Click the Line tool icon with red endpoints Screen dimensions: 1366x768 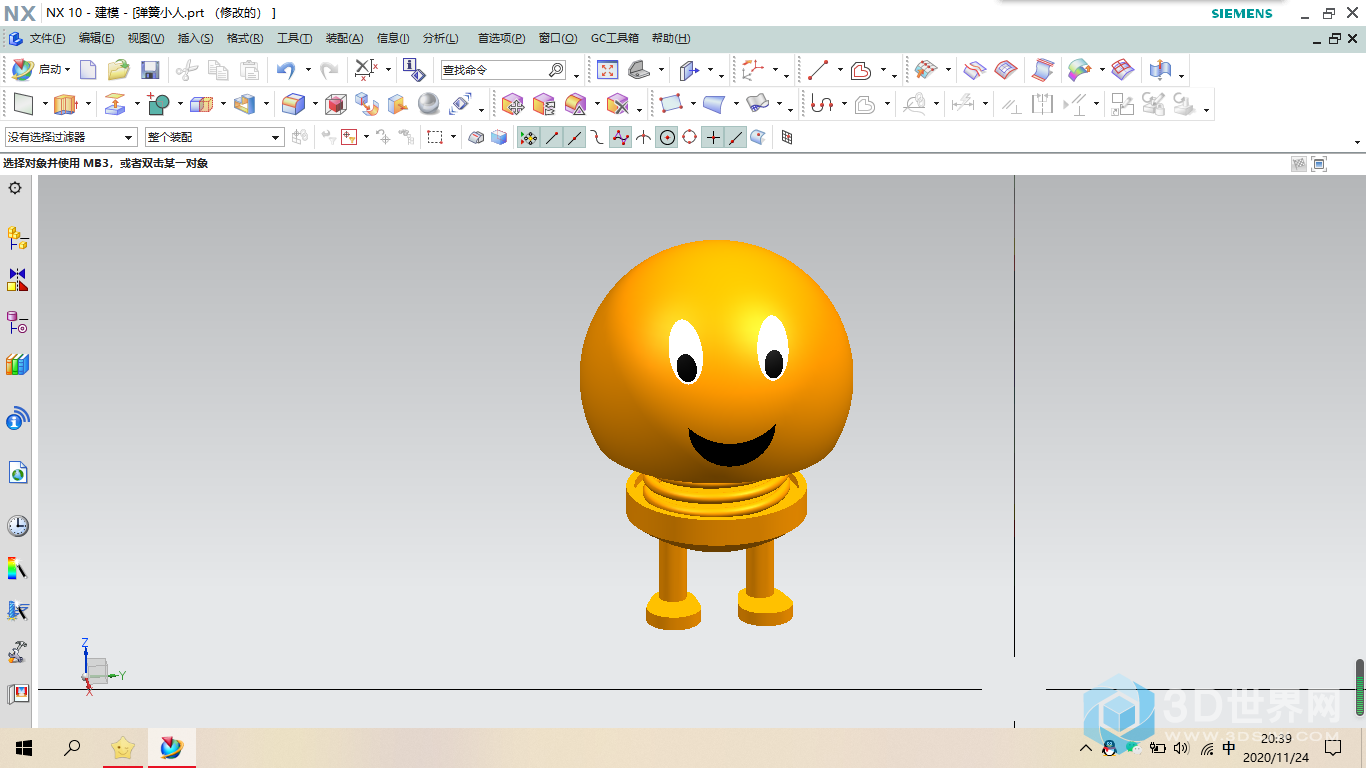(818, 70)
